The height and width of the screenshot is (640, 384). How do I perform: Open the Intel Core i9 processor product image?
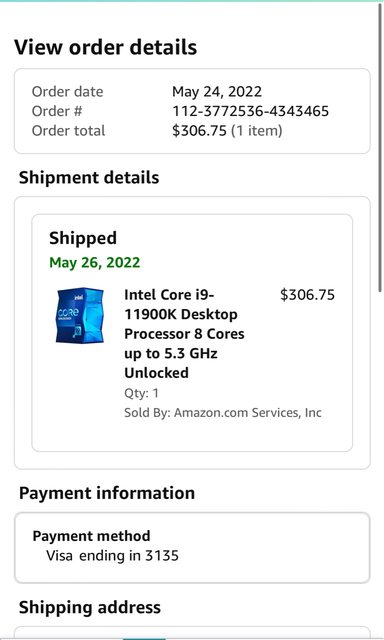pyautogui.click(x=80, y=315)
